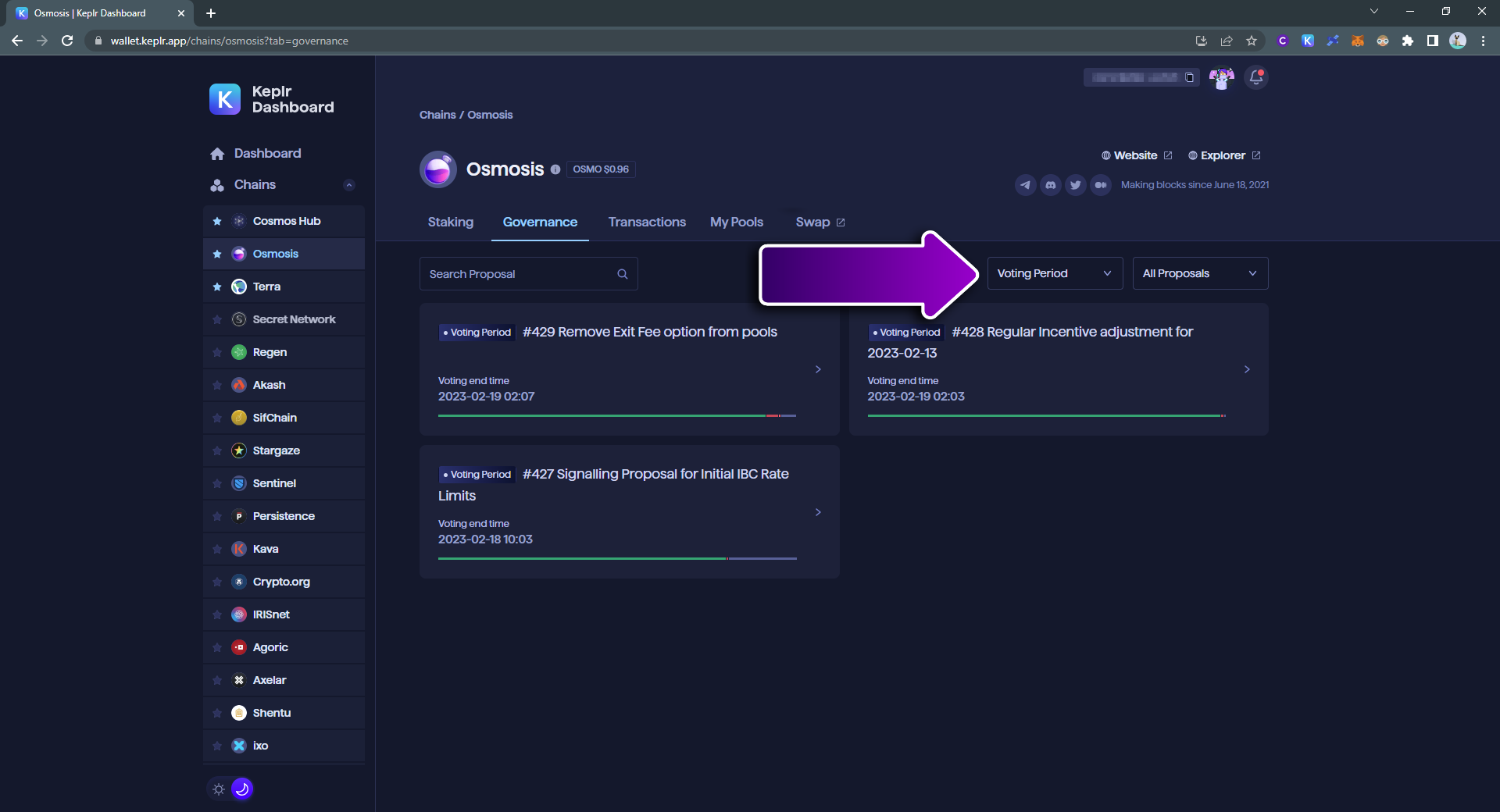Copy the wallet address using the copy icon
Screen dimensions: 1500x812
point(1189,77)
